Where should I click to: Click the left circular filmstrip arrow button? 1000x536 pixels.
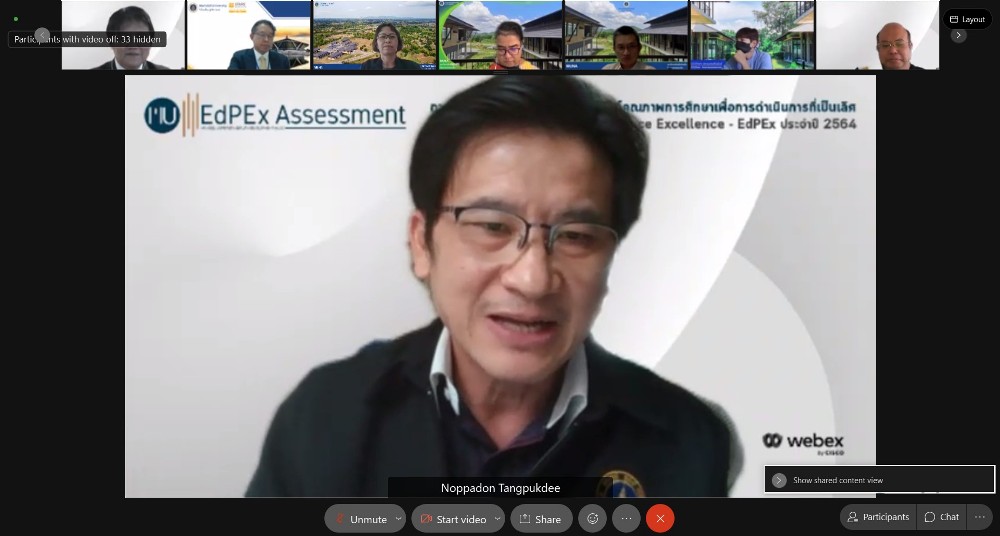(x=42, y=35)
